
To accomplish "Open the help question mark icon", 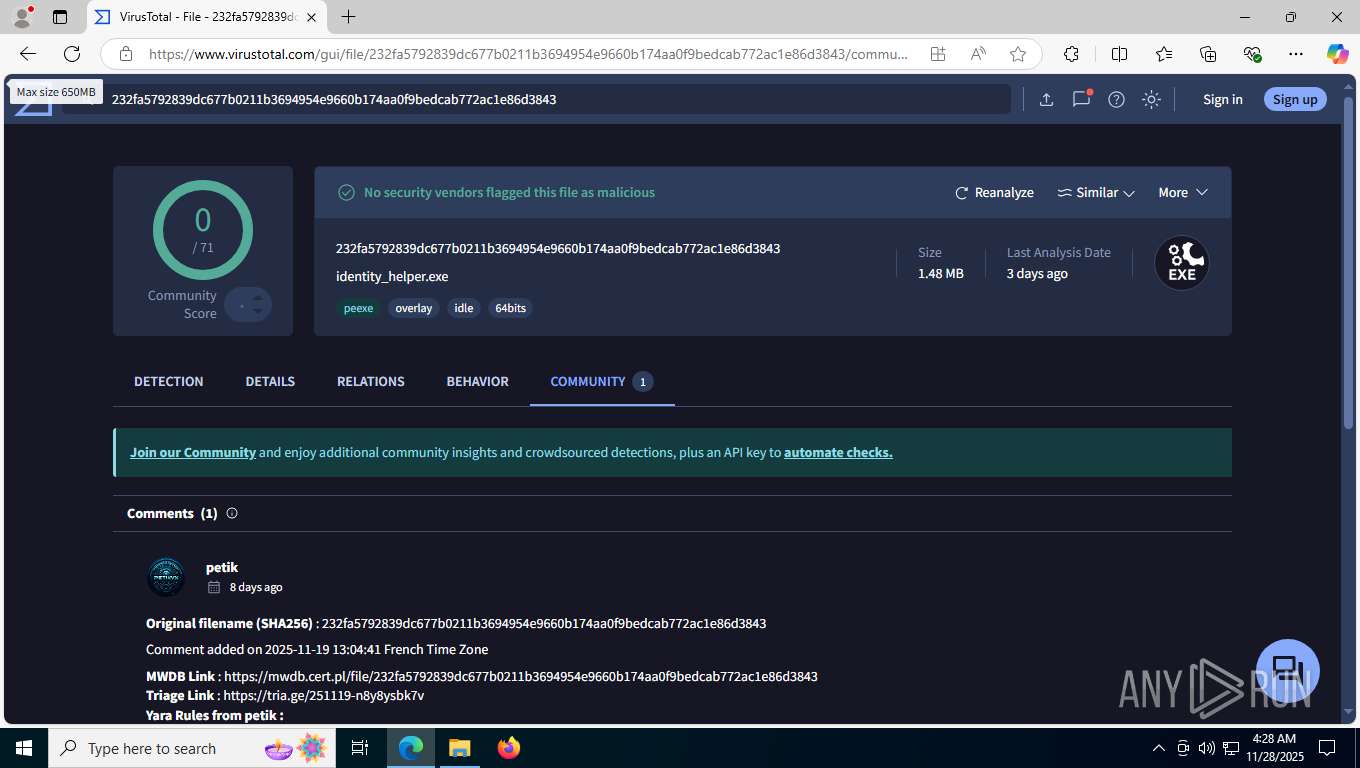I will (x=1117, y=99).
